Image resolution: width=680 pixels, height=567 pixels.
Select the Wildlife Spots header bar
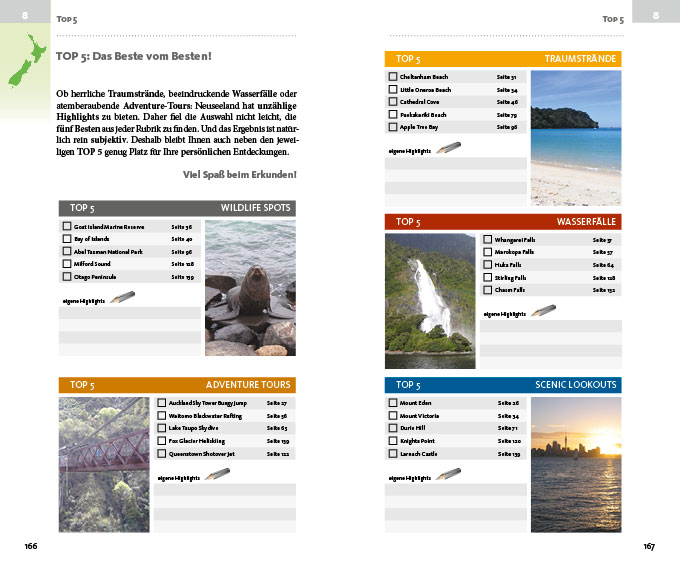pos(177,208)
